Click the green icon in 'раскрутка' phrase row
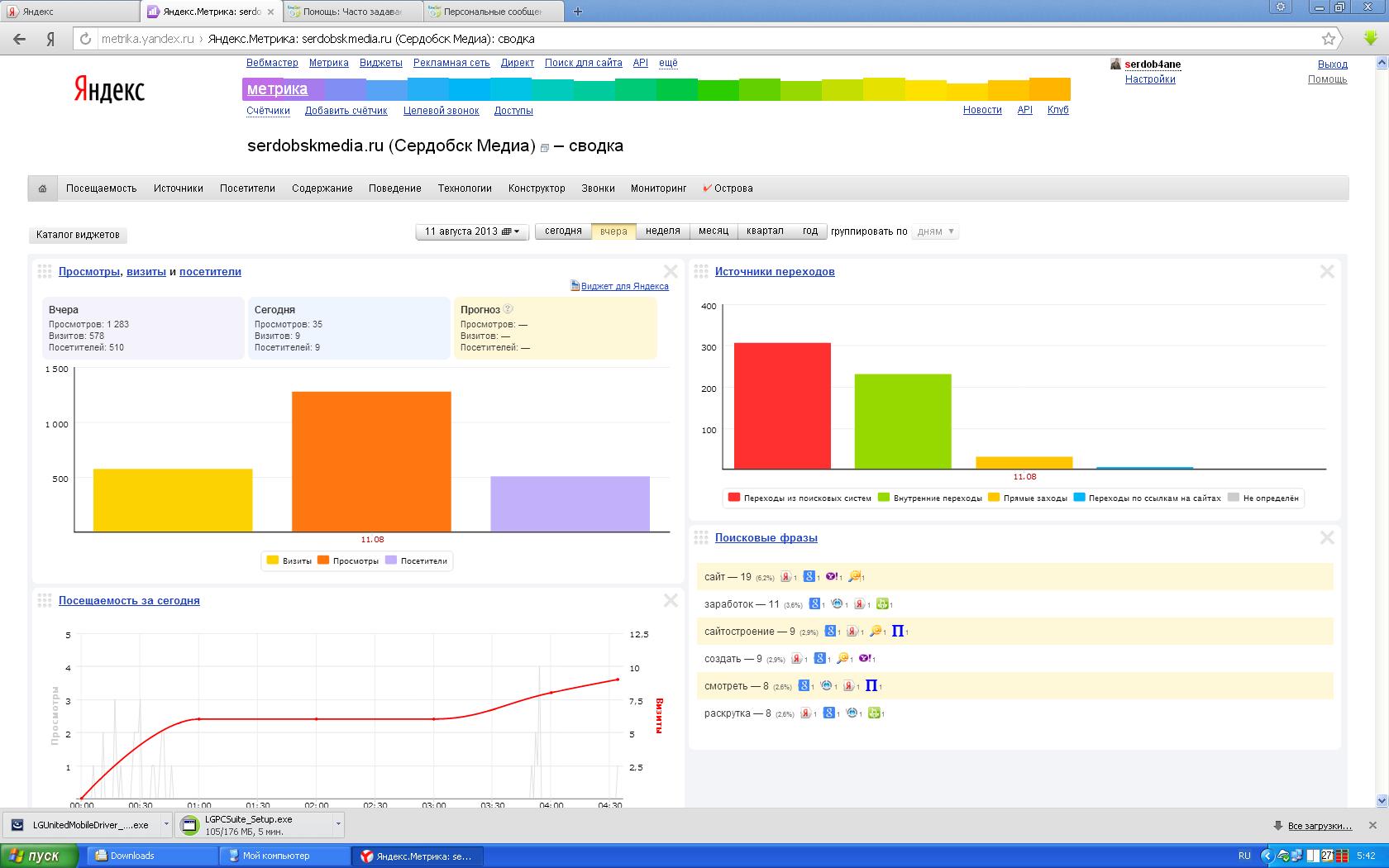 [875, 713]
